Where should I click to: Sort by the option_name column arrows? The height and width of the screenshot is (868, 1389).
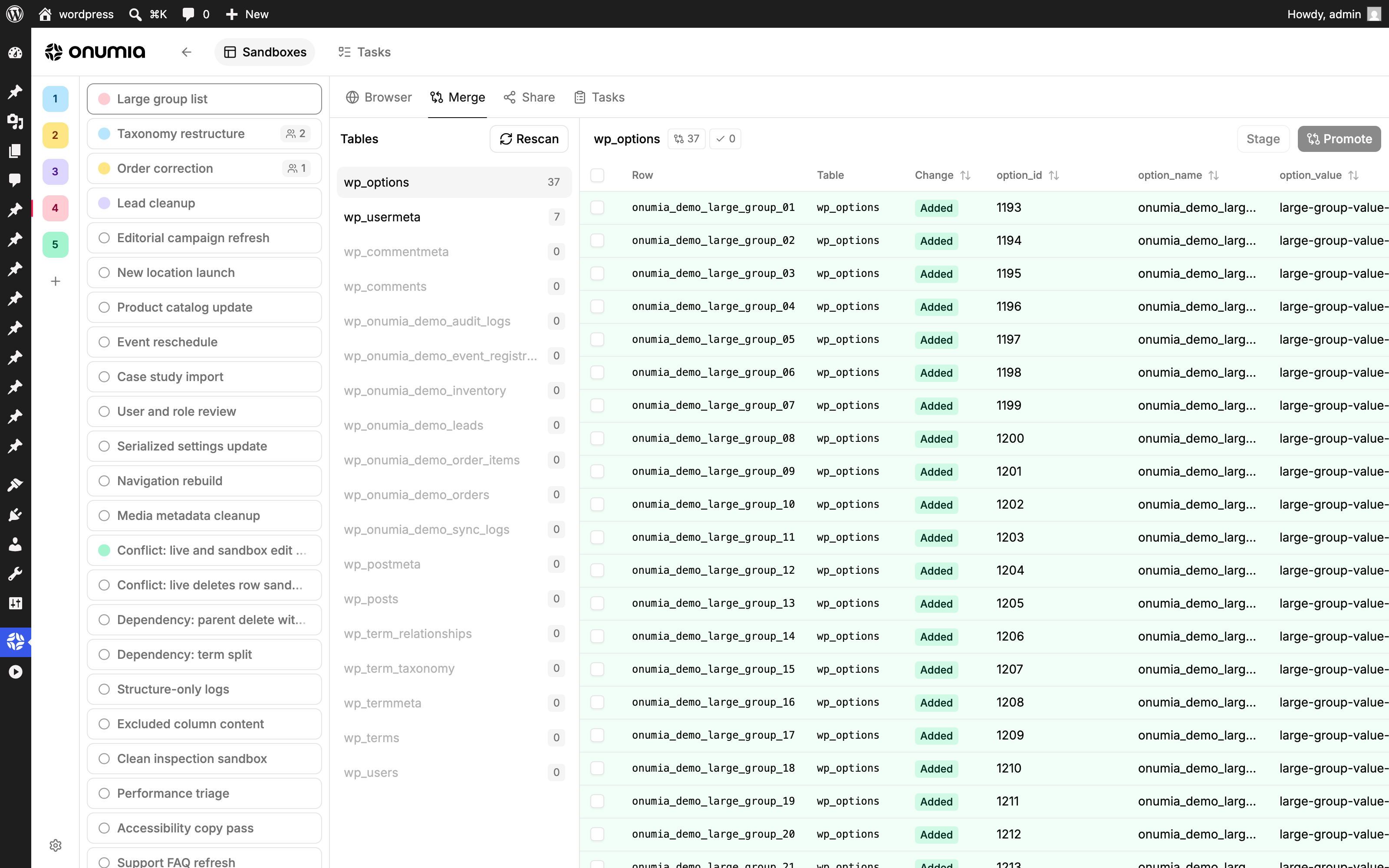coord(1213,175)
